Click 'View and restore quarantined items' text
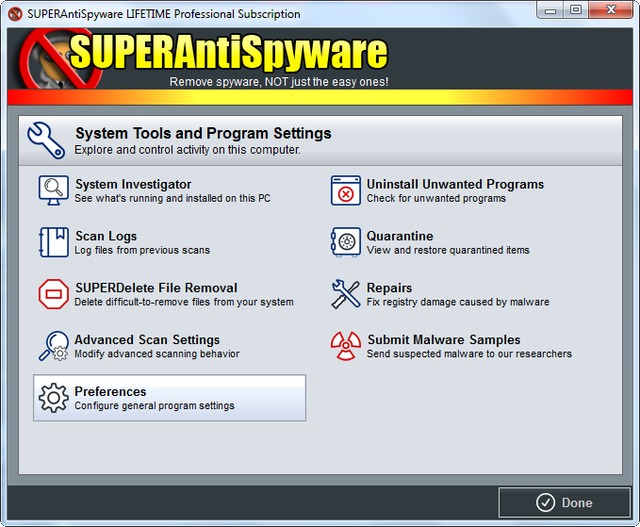 coord(448,250)
